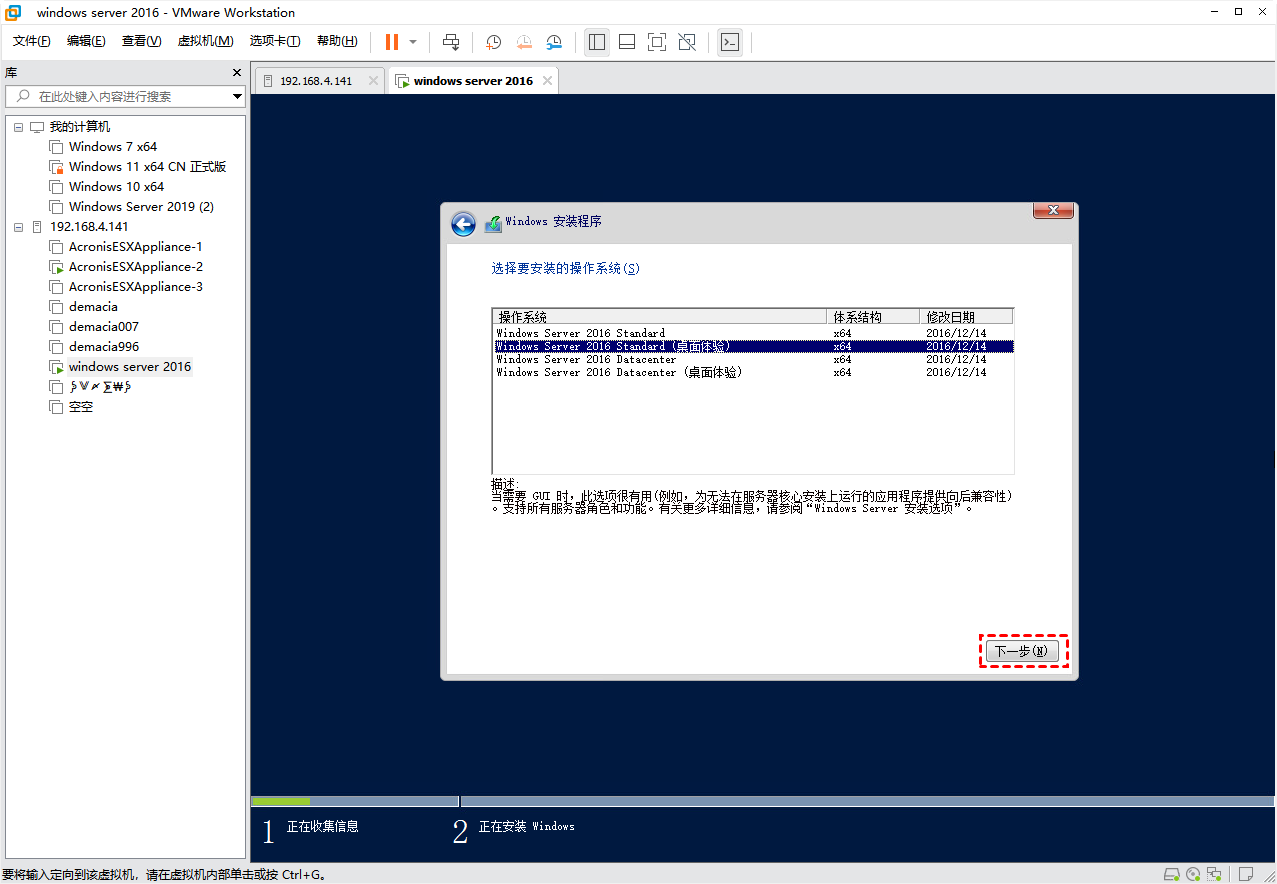Image resolution: width=1277 pixels, height=884 pixels.
Task: Go back using the installer's blue arrow
Action: 463,224
